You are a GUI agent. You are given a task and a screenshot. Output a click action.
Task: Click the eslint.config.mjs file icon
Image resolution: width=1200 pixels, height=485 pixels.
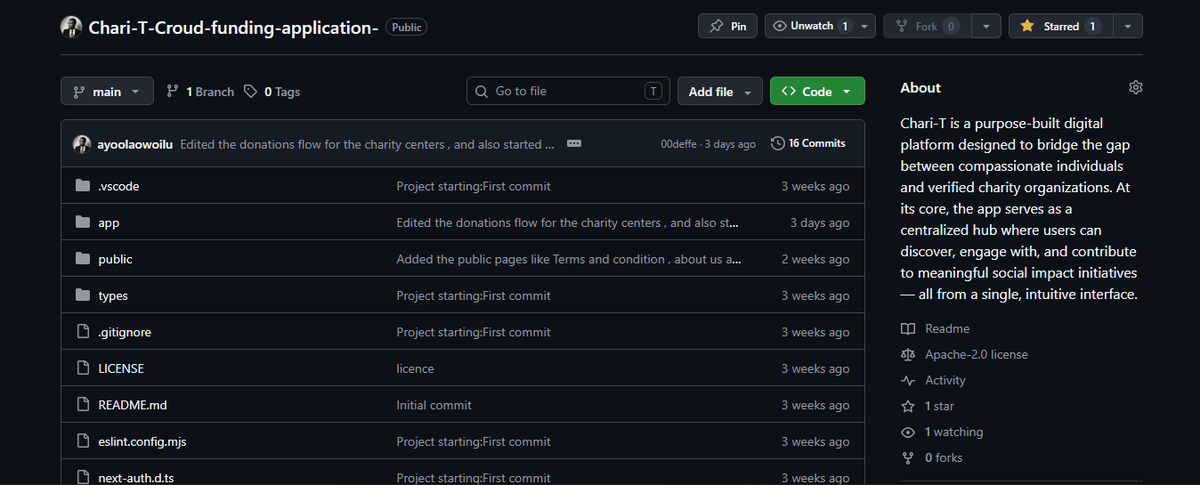83,441
